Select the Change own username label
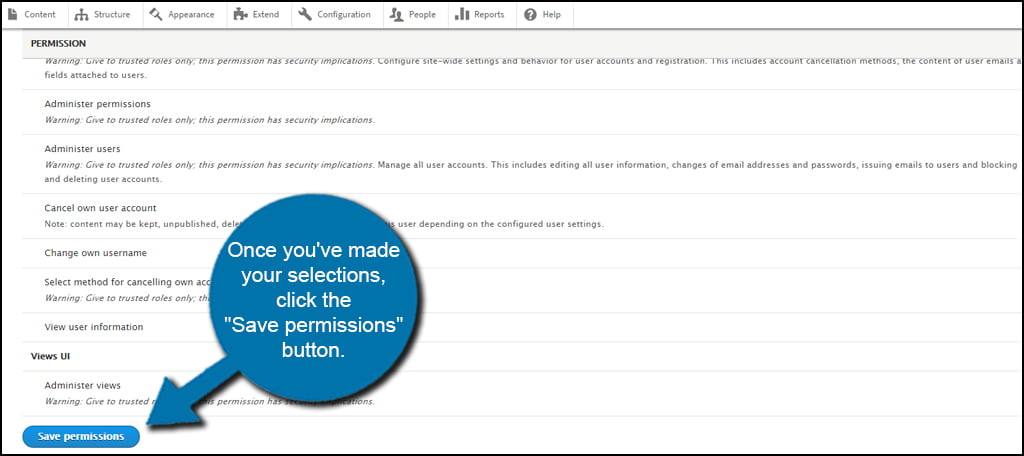Screen dimensions: 1024x456 coord(95,253)
